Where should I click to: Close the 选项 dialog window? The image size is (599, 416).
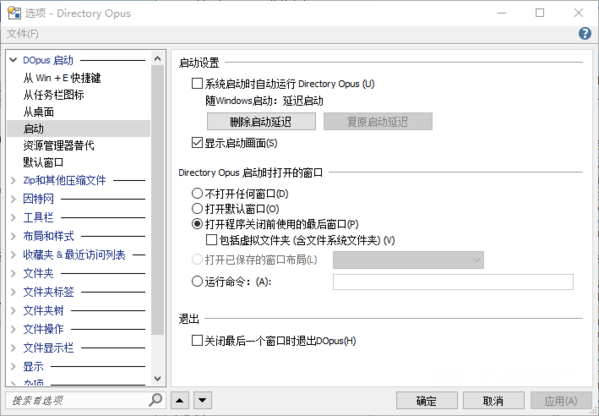coord(578,13)
